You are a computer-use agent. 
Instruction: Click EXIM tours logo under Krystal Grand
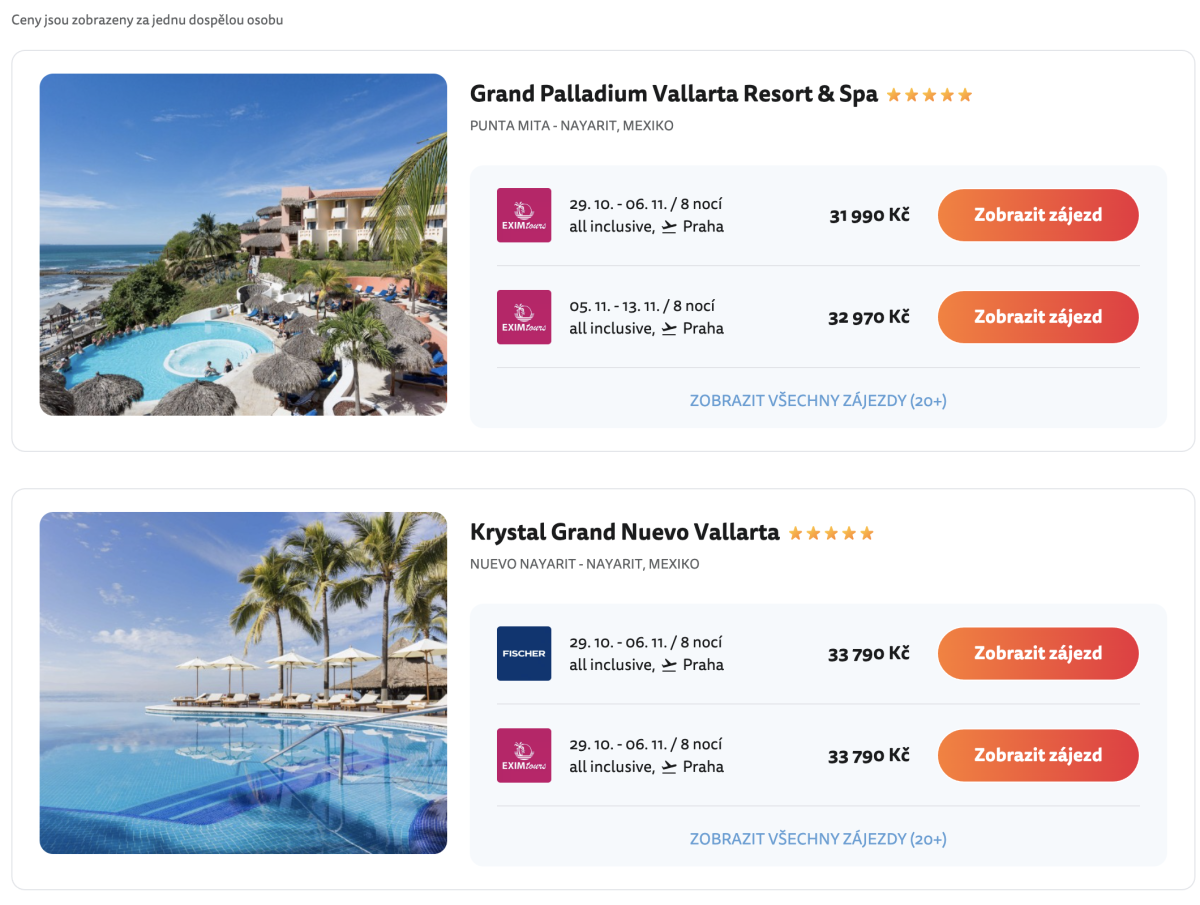tap(523, 755)
